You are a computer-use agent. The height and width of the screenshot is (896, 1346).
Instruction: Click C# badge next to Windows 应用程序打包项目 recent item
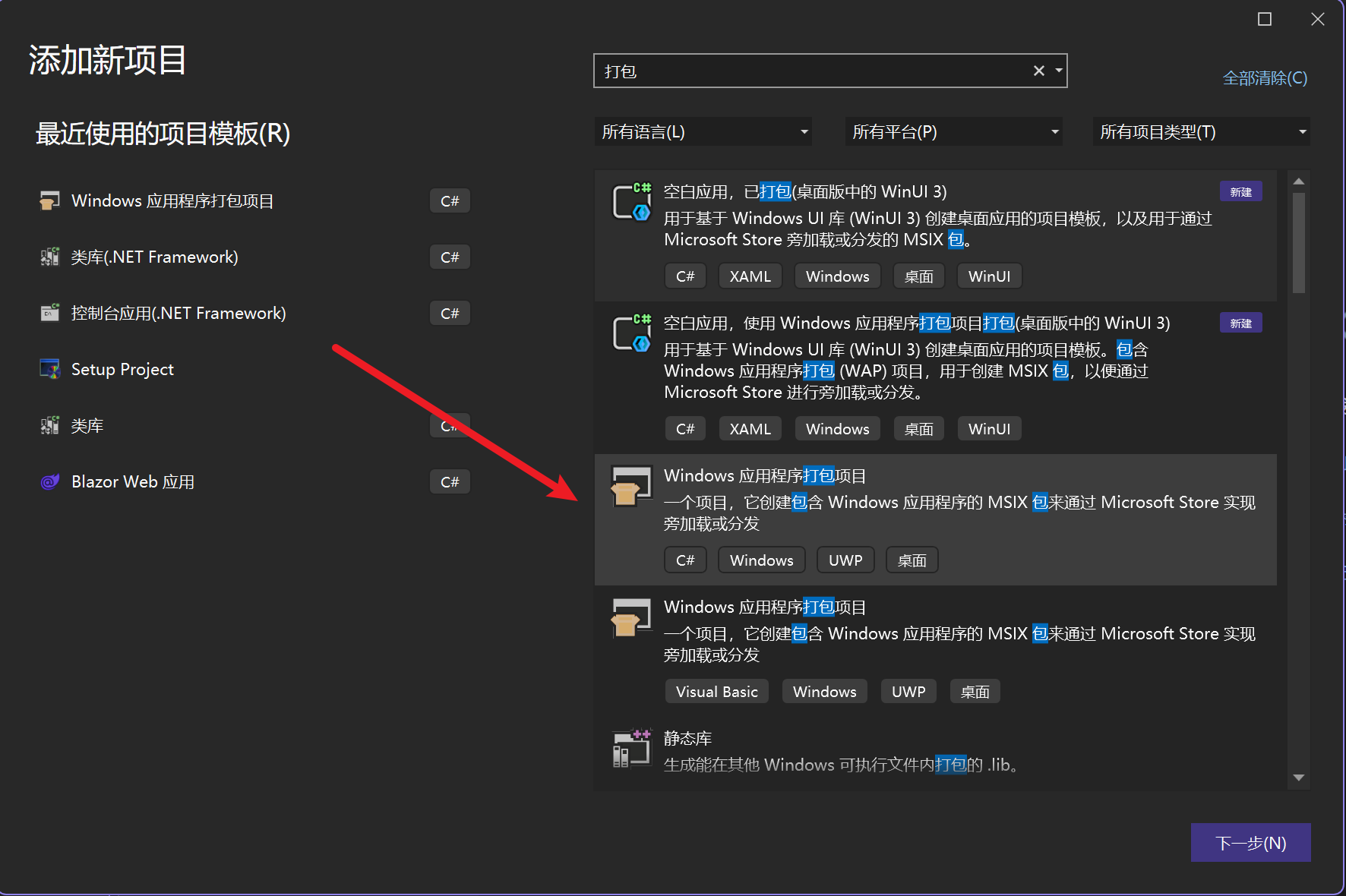point(450,201)
